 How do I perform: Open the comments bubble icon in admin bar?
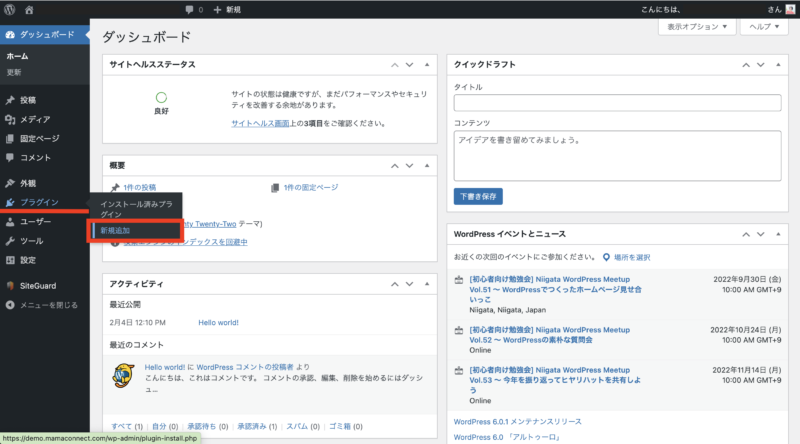point(189,10)
